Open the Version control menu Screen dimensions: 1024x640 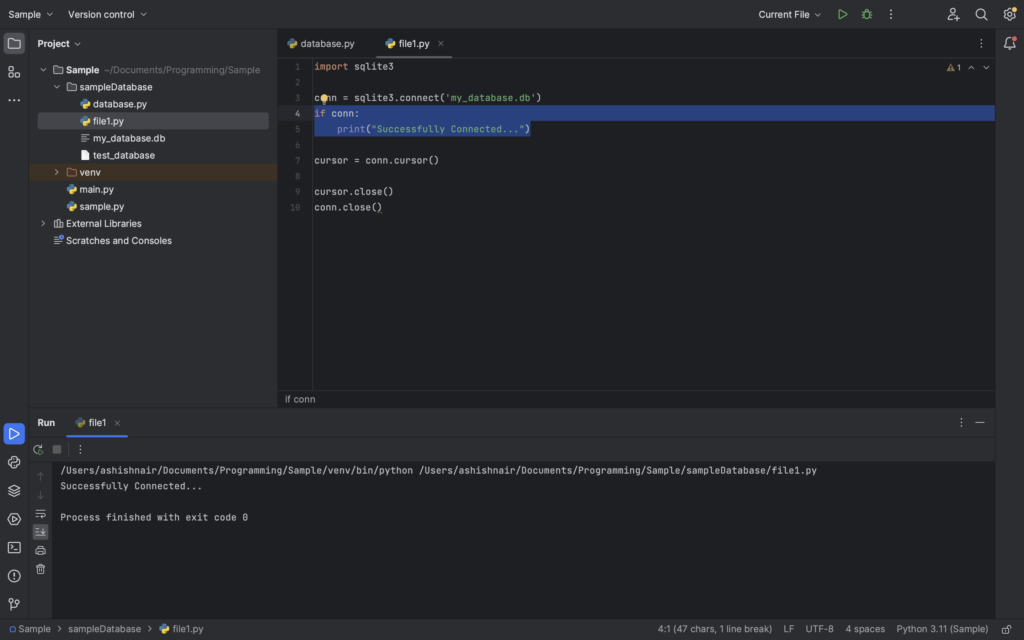[x=102, y=14]
